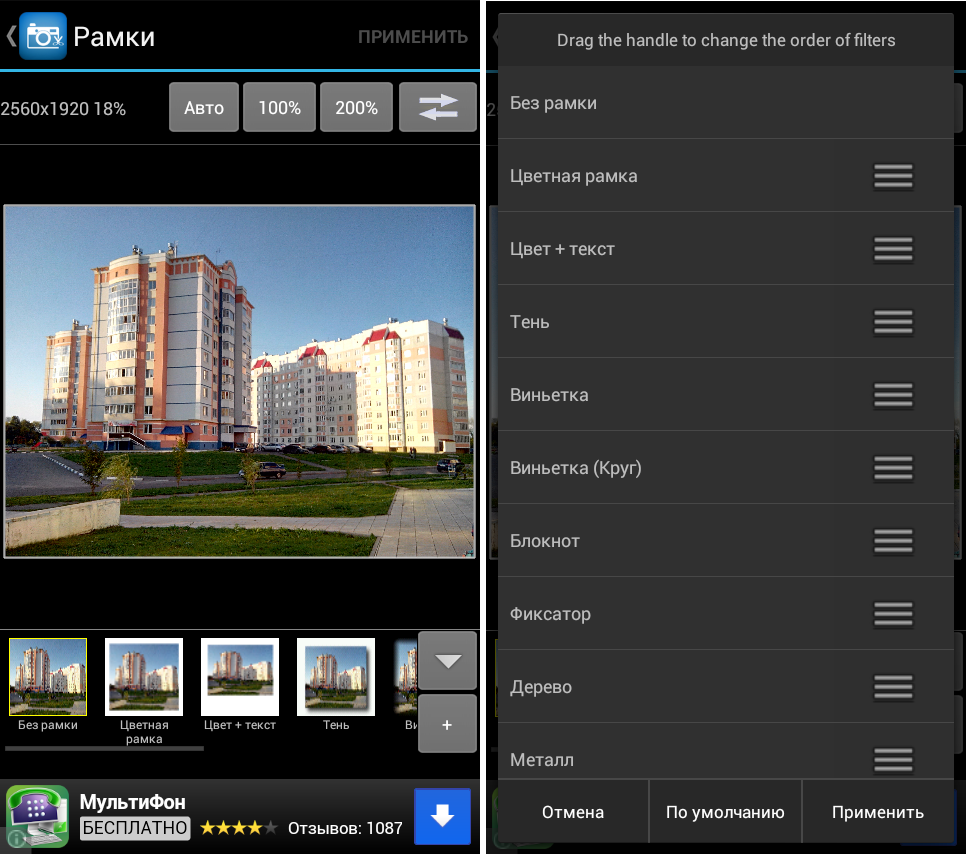Tap the drag handle for Виньетка (Круг)
The image size is (966, 854).
coord(893,468)
